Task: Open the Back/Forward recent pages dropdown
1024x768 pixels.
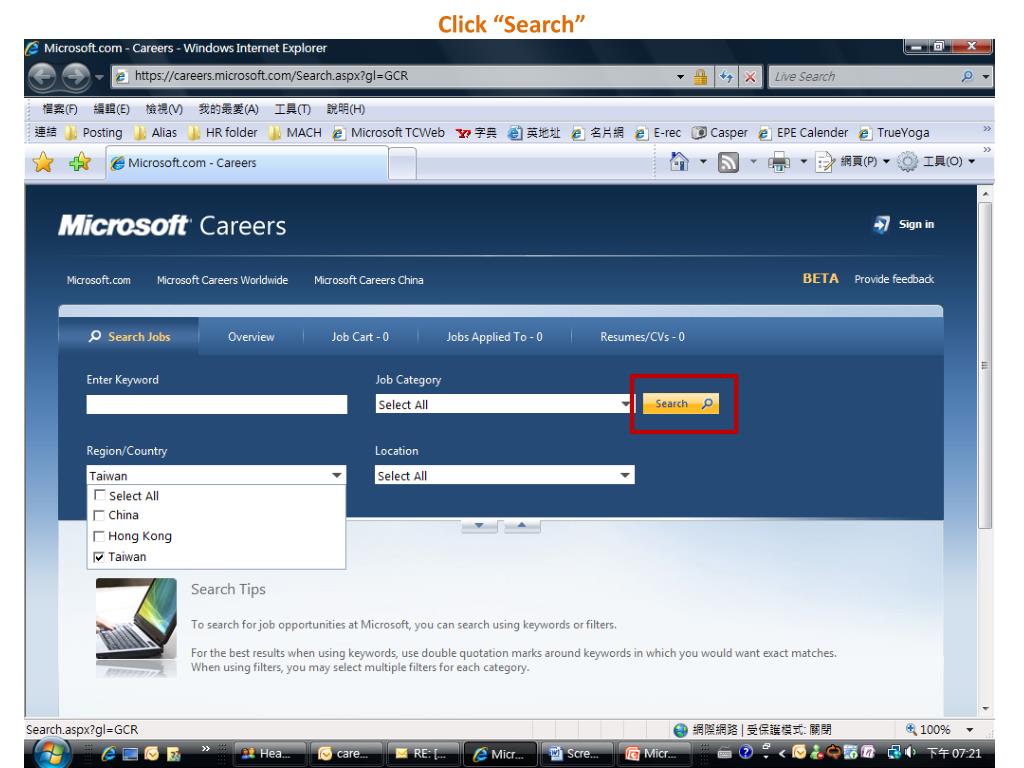Action: click(100, 77)
